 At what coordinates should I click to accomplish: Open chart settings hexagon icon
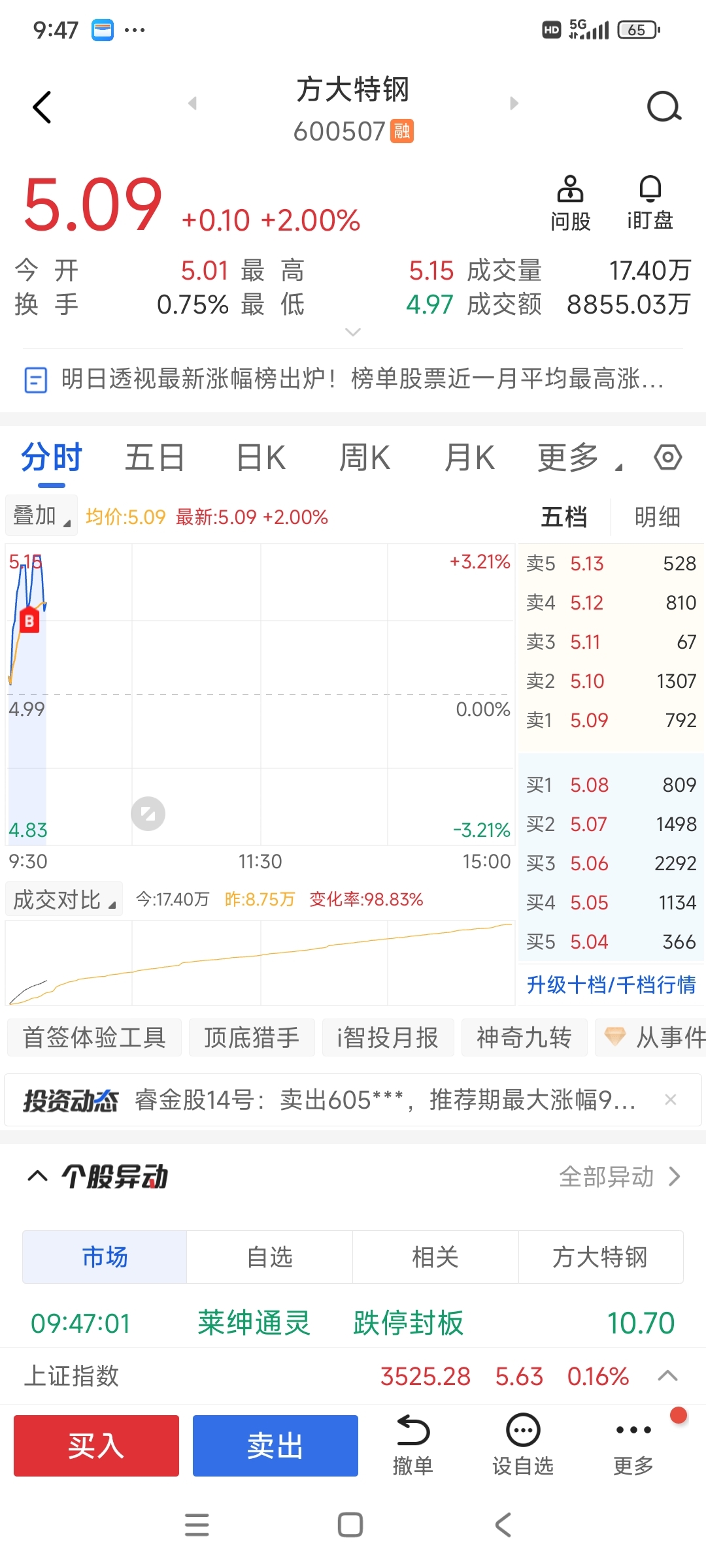point(667,457)
